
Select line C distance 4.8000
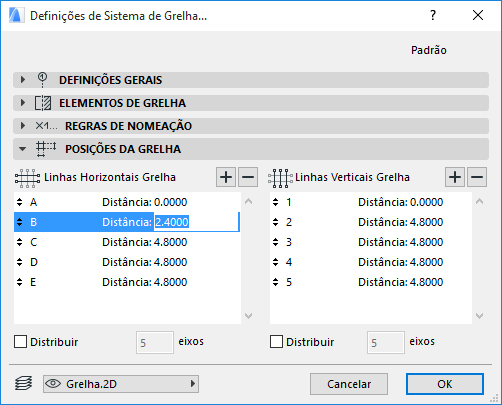(170, 242)
